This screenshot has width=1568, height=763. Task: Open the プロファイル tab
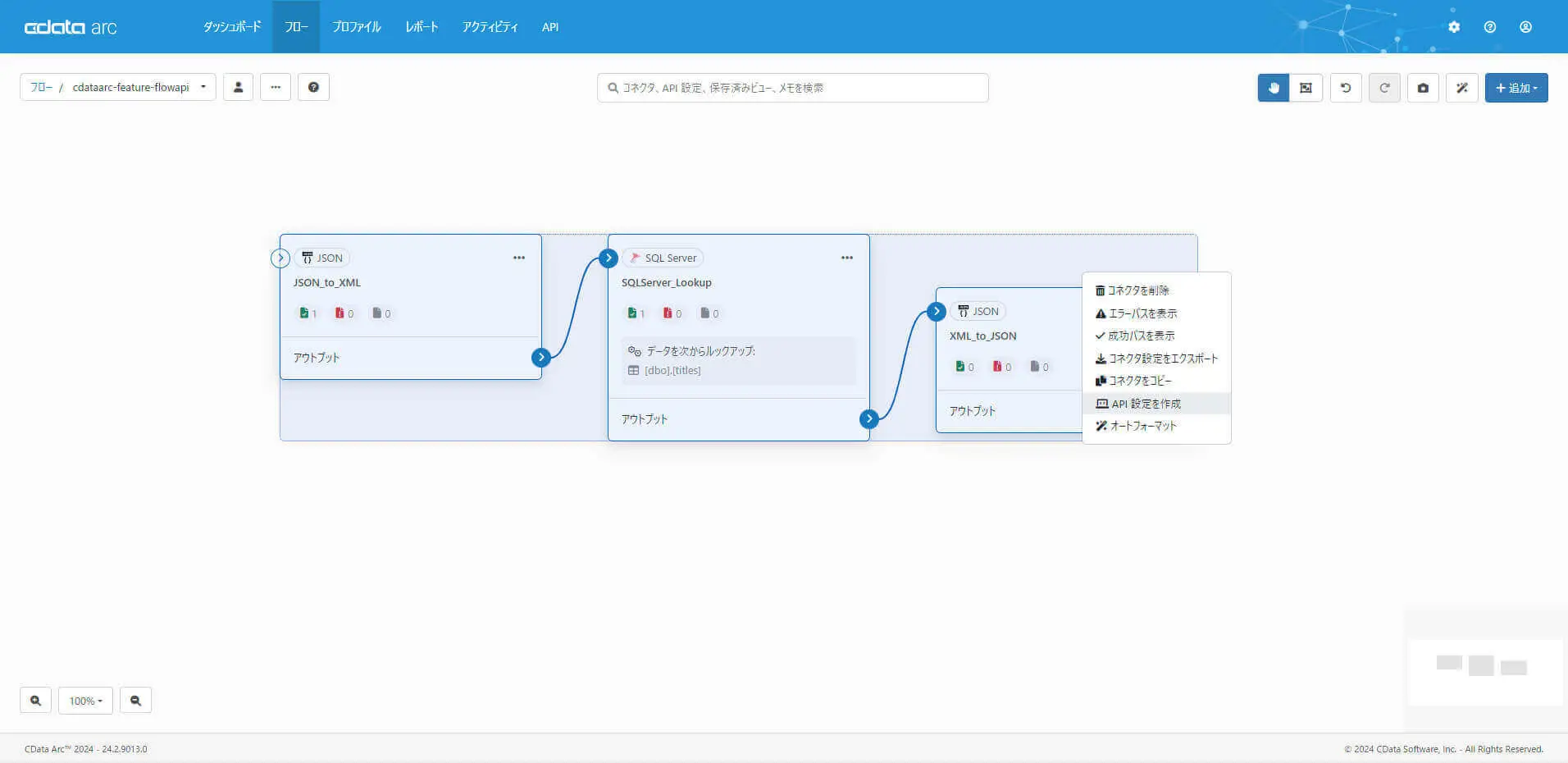pos(356,27)
